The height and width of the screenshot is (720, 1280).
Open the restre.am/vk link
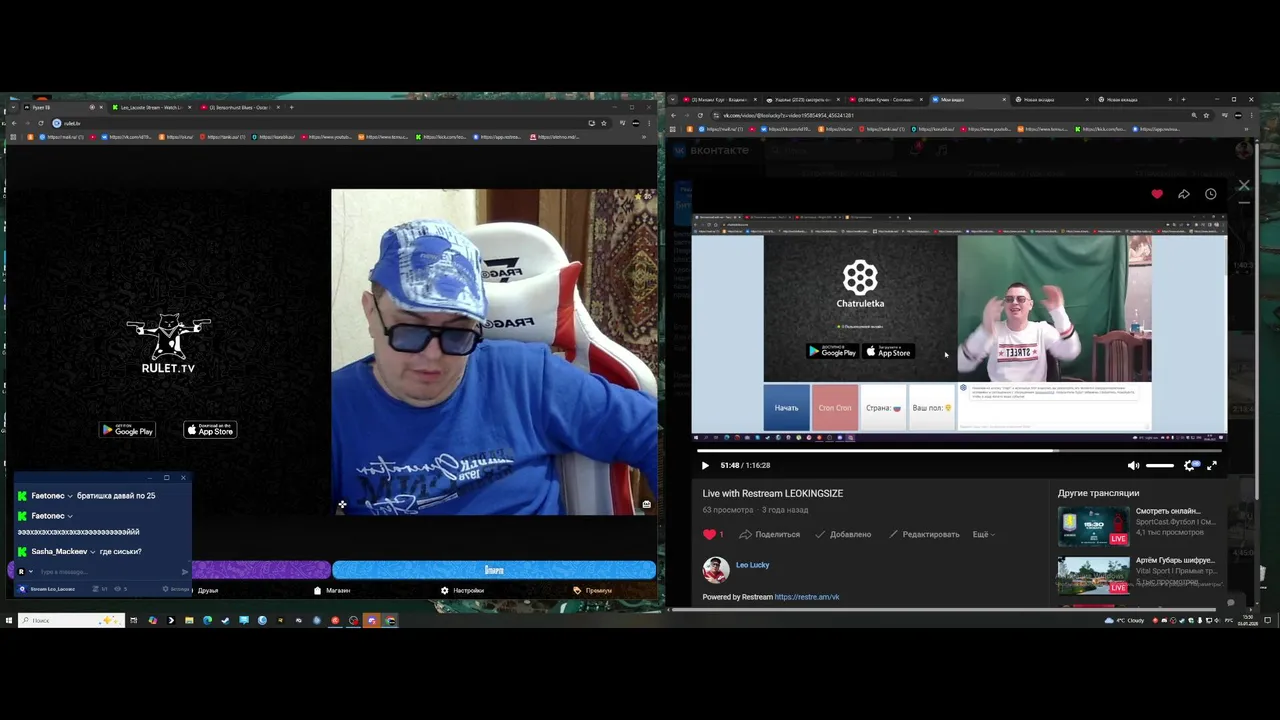point(807,597)
